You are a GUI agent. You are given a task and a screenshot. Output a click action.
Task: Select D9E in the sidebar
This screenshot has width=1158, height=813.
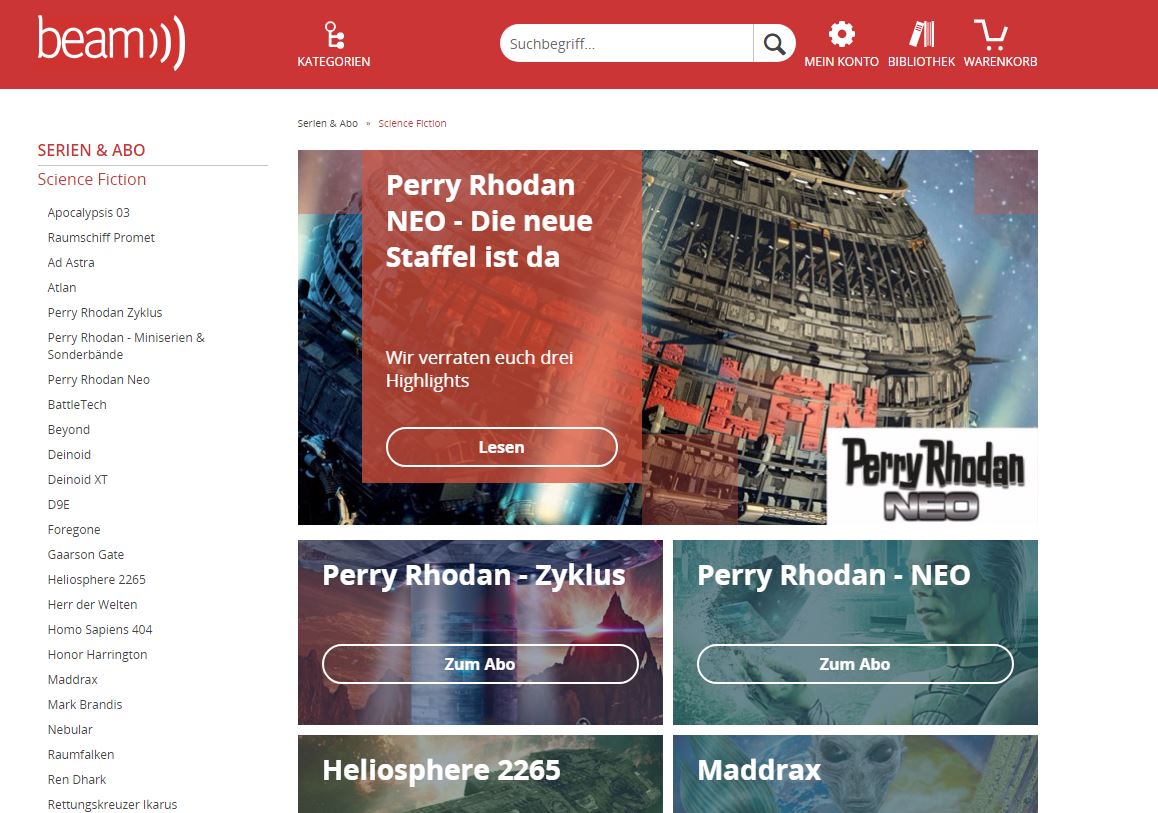tap(58, 505)
